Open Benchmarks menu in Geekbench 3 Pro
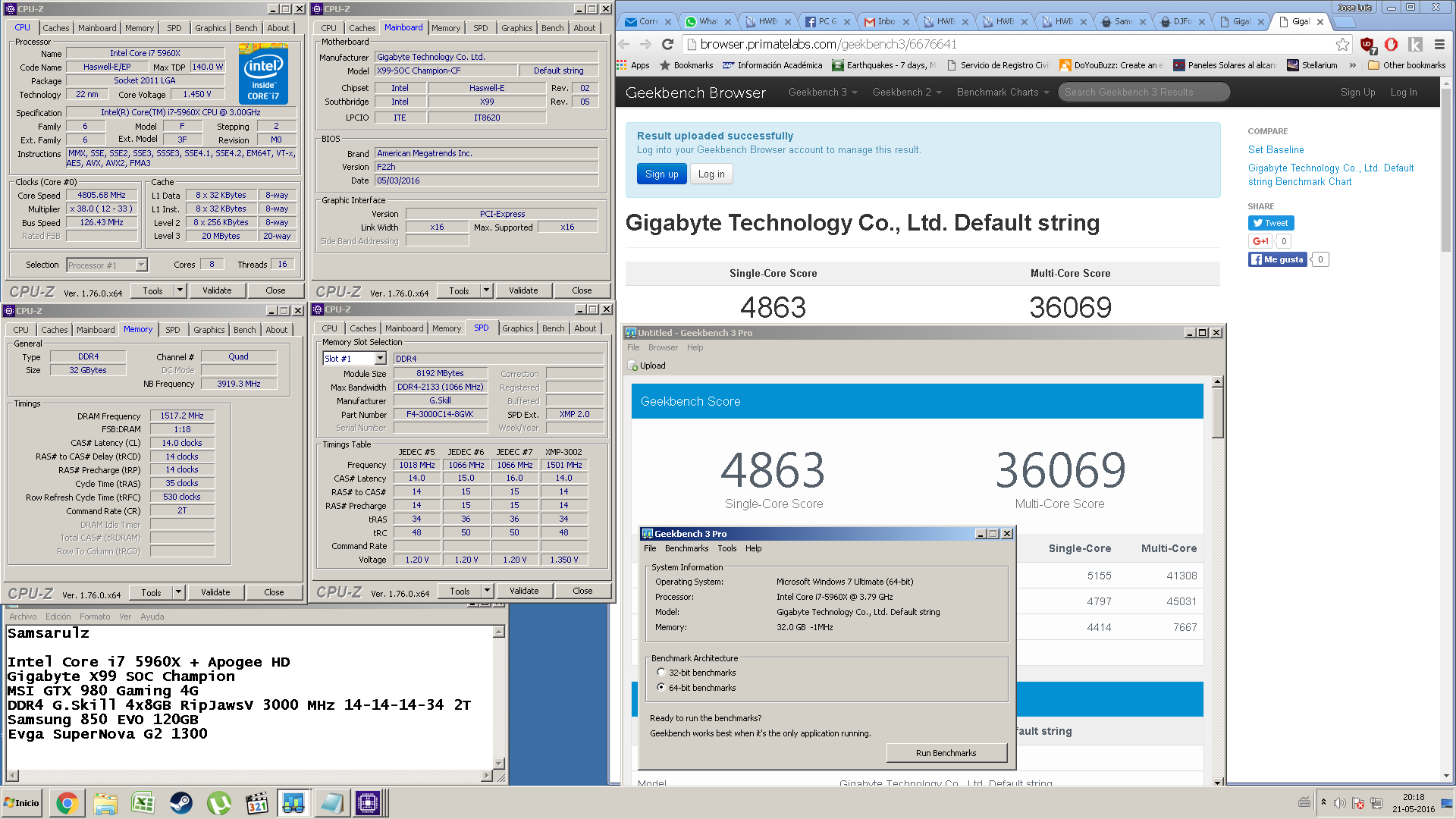 point(686,548)
